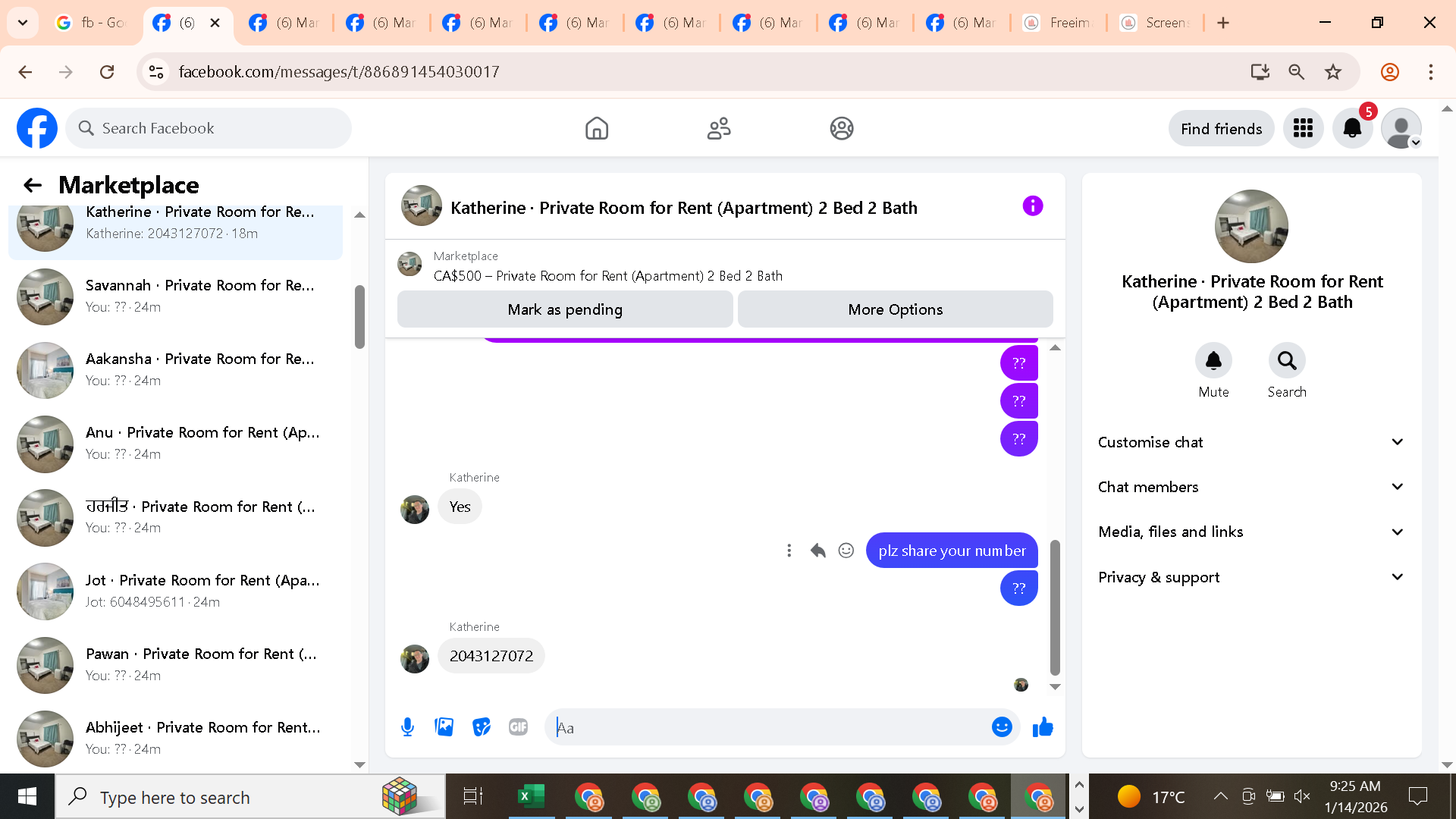Open the sticker picker icon
The height and width of the screenshot is (819, 1456).
pos(481,727)
